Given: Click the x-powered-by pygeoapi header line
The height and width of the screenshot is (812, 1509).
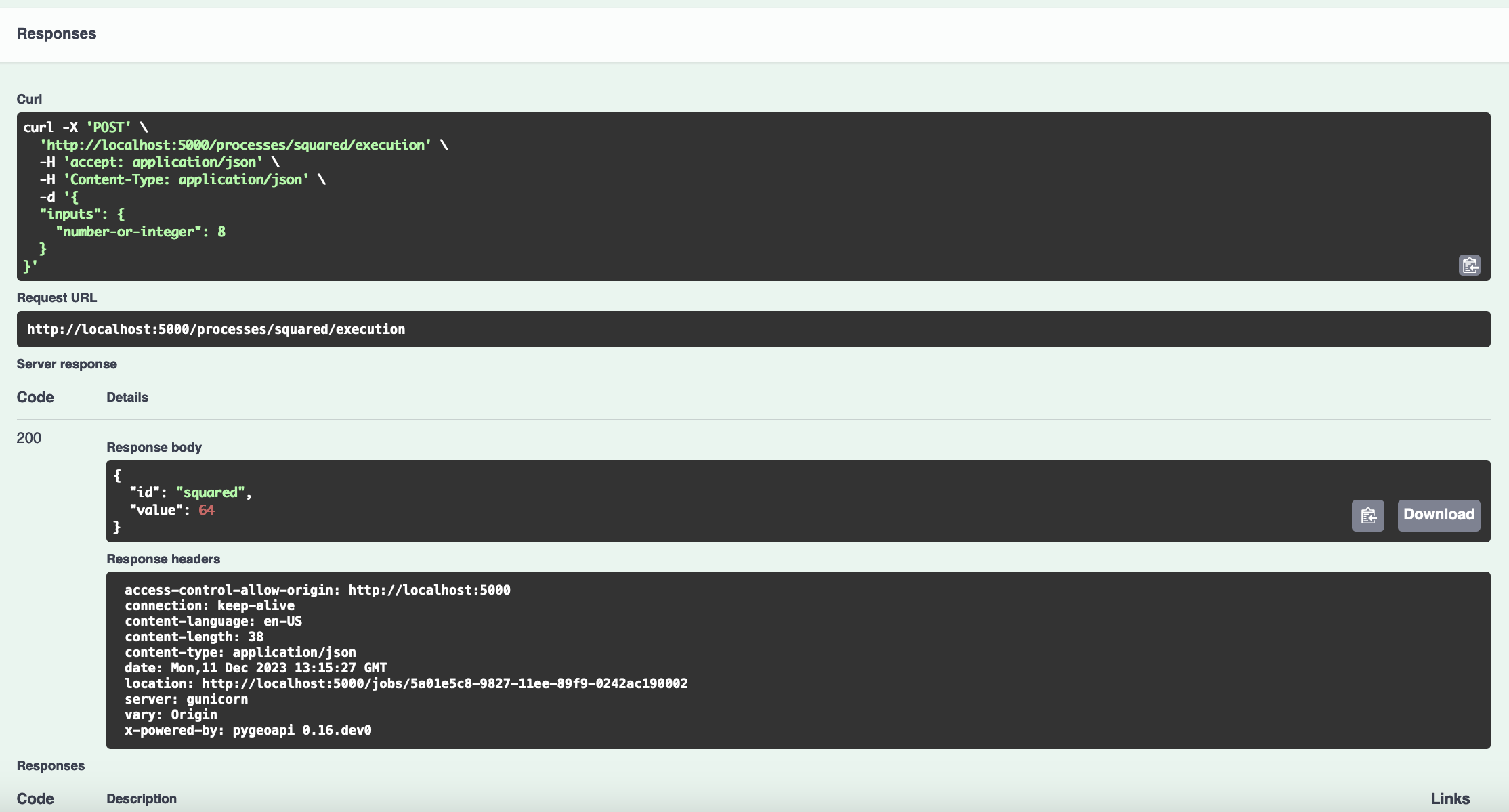Looking at the screenshot, I should [x=248, y=730].
